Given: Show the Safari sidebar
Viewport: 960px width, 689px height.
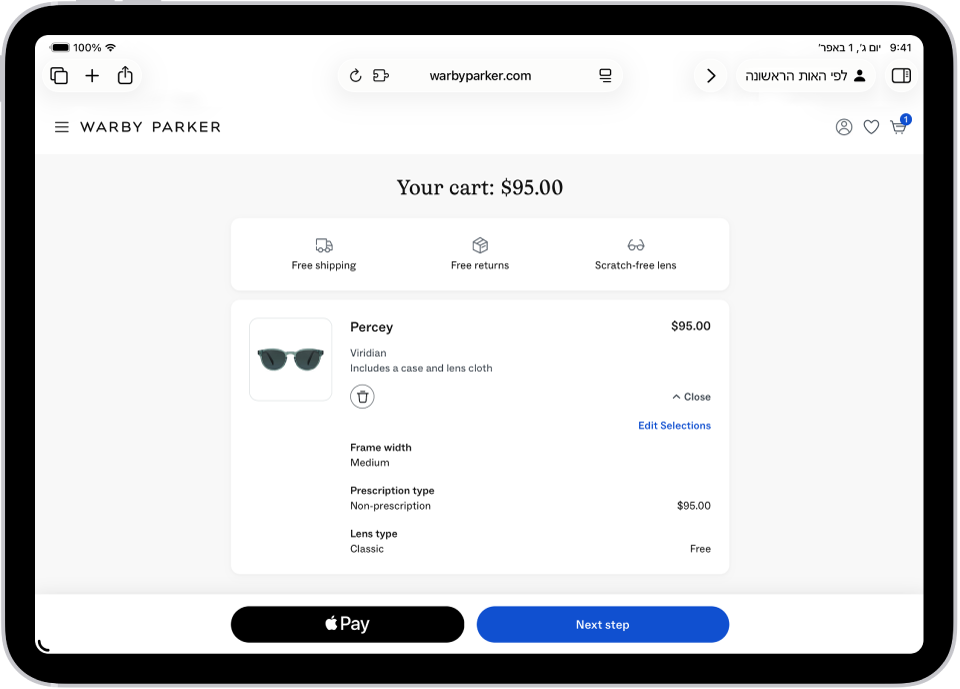Looking at the screenshot, I should pyautogui.click(x=901, y=76).
